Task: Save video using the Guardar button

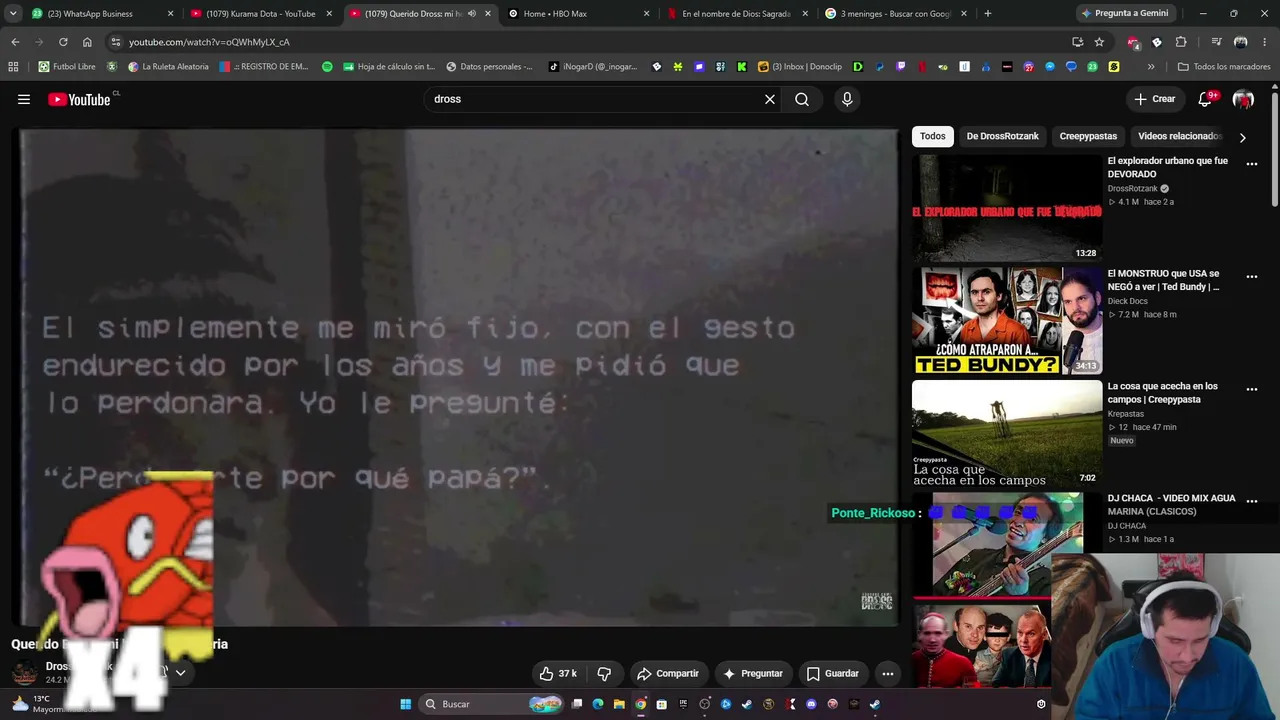Action: 833,674
